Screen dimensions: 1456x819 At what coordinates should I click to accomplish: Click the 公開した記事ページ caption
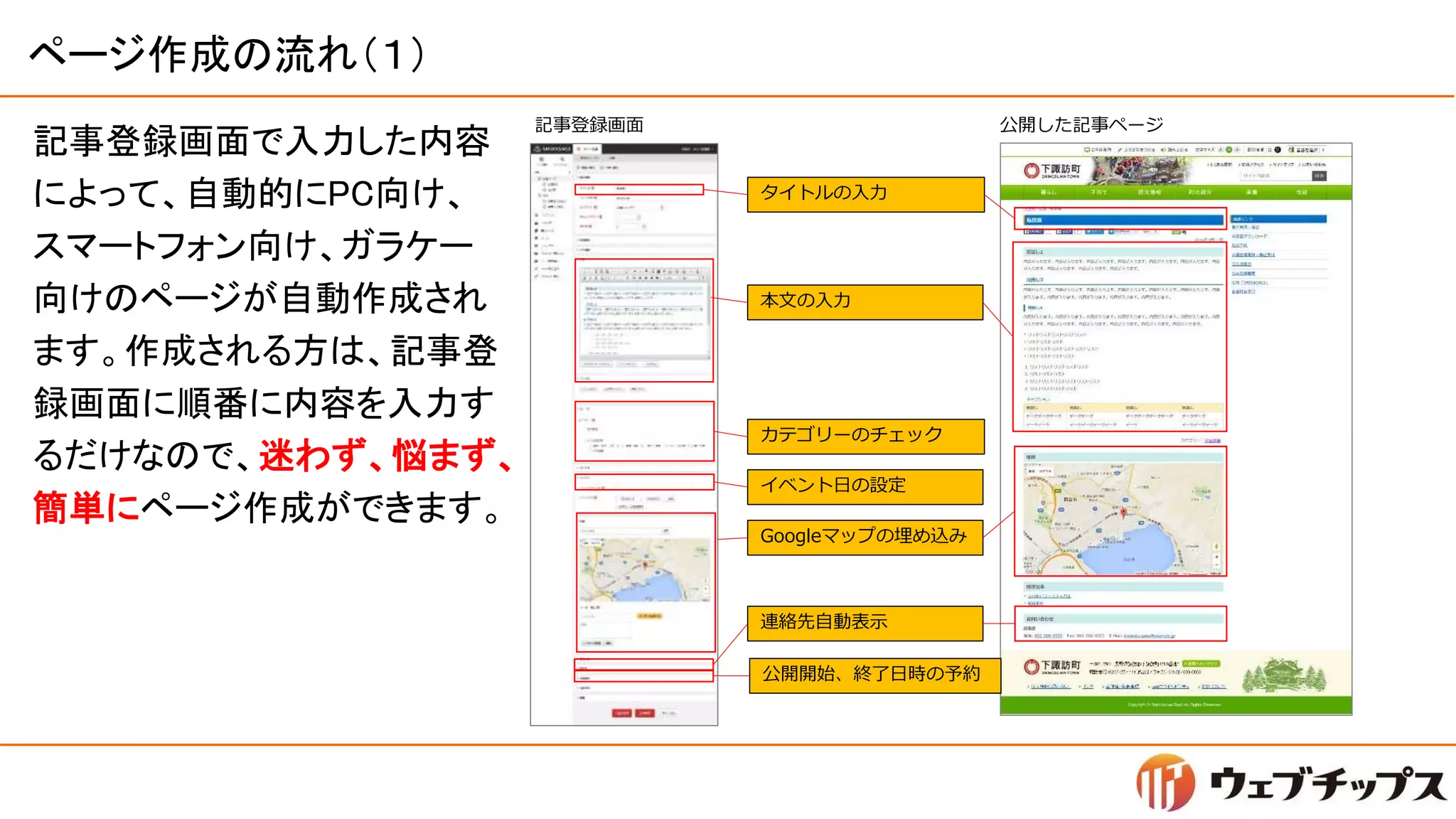1081,124
